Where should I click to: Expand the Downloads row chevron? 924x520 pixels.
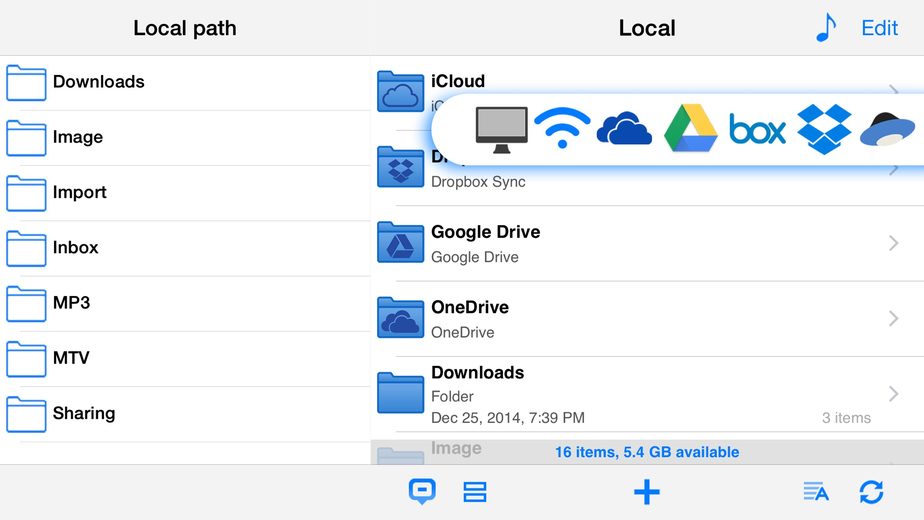coord(893,393)
